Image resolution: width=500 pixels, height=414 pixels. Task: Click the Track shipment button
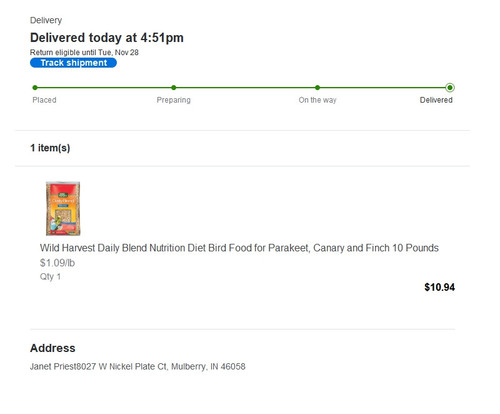[x=73, y=63]
